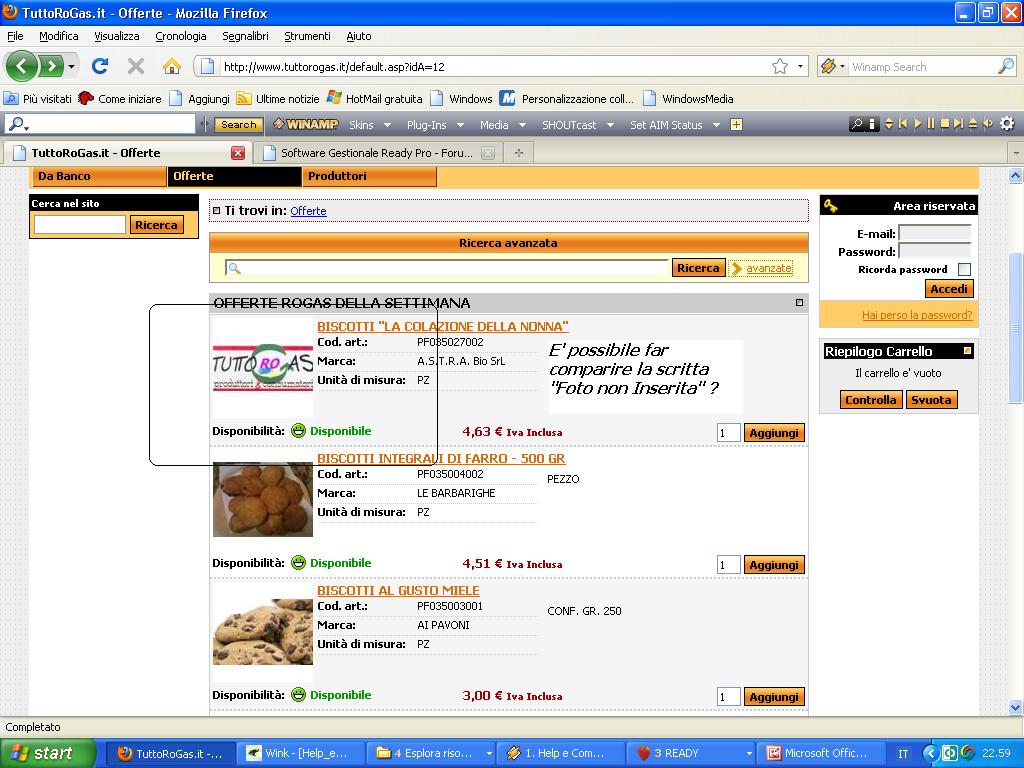The height and width of the screenshot is (768, 1024).
Task: Click the Accedi login button
Action: point(949,289)
